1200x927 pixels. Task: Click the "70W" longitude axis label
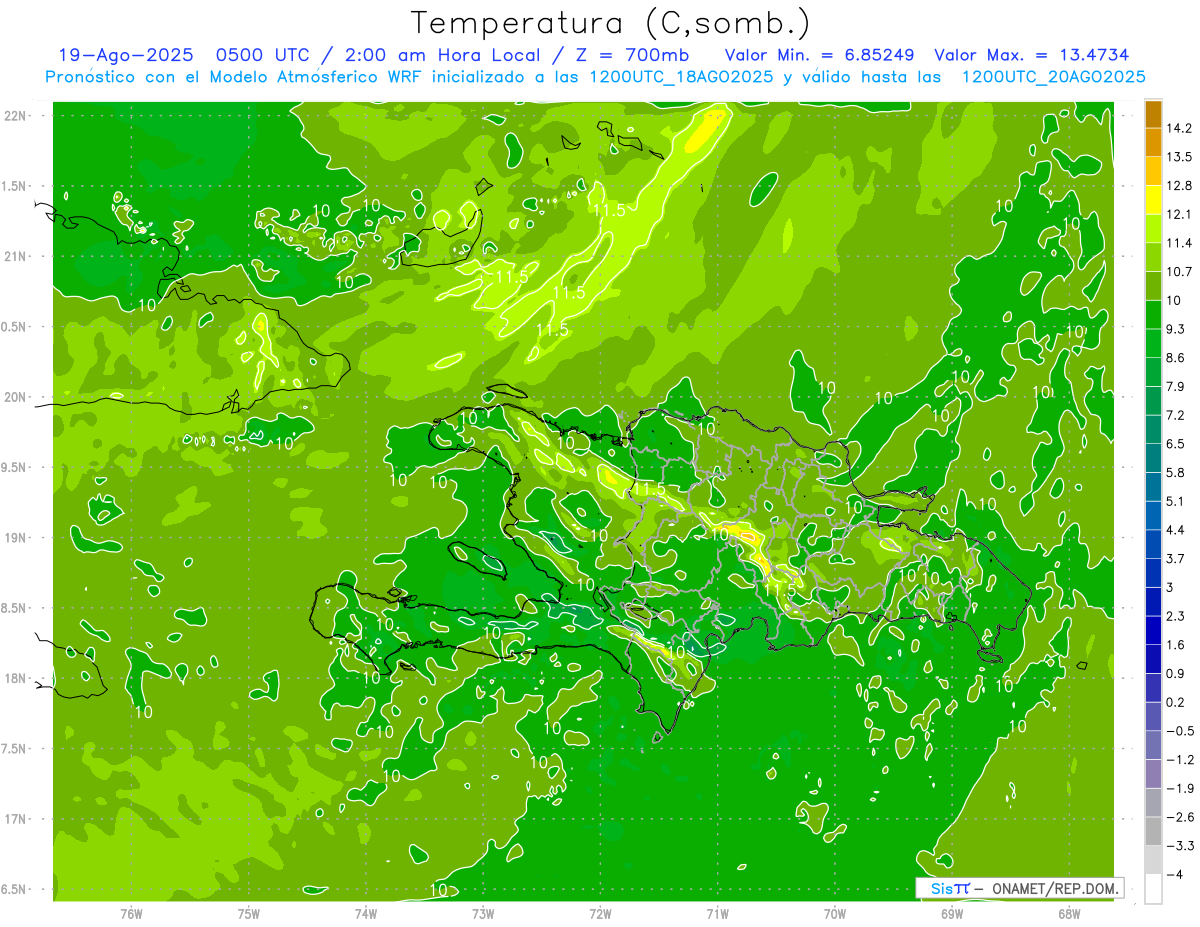click(835, 913)
